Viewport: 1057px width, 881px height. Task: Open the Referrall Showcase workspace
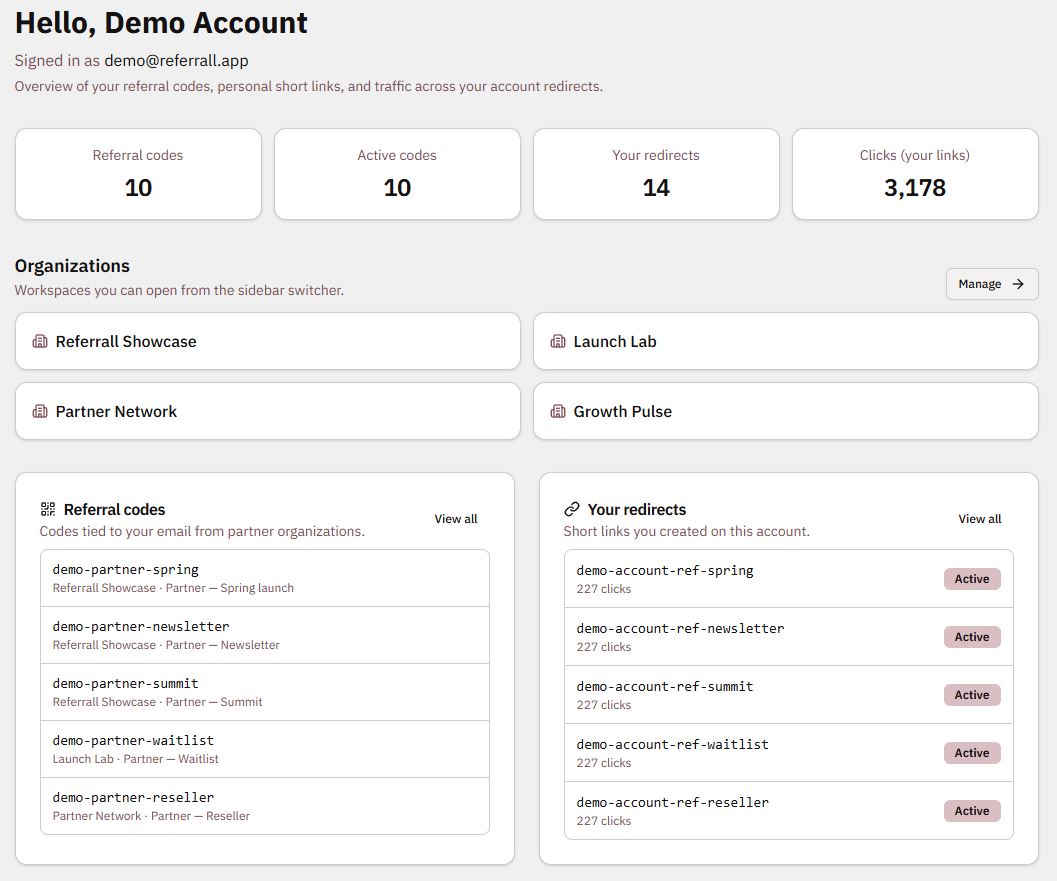click(266, 341)
